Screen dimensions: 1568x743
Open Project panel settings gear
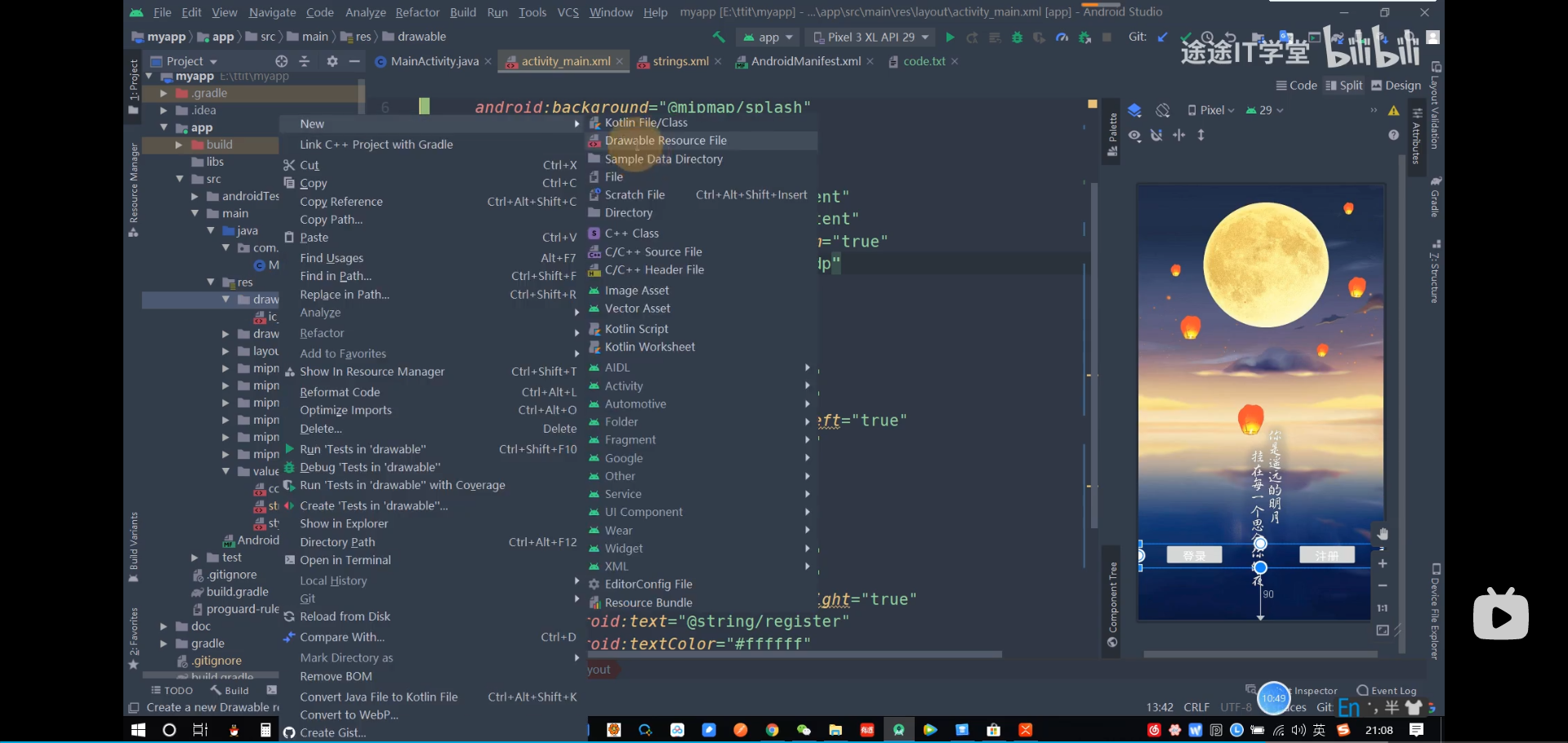tap(332, 61)
